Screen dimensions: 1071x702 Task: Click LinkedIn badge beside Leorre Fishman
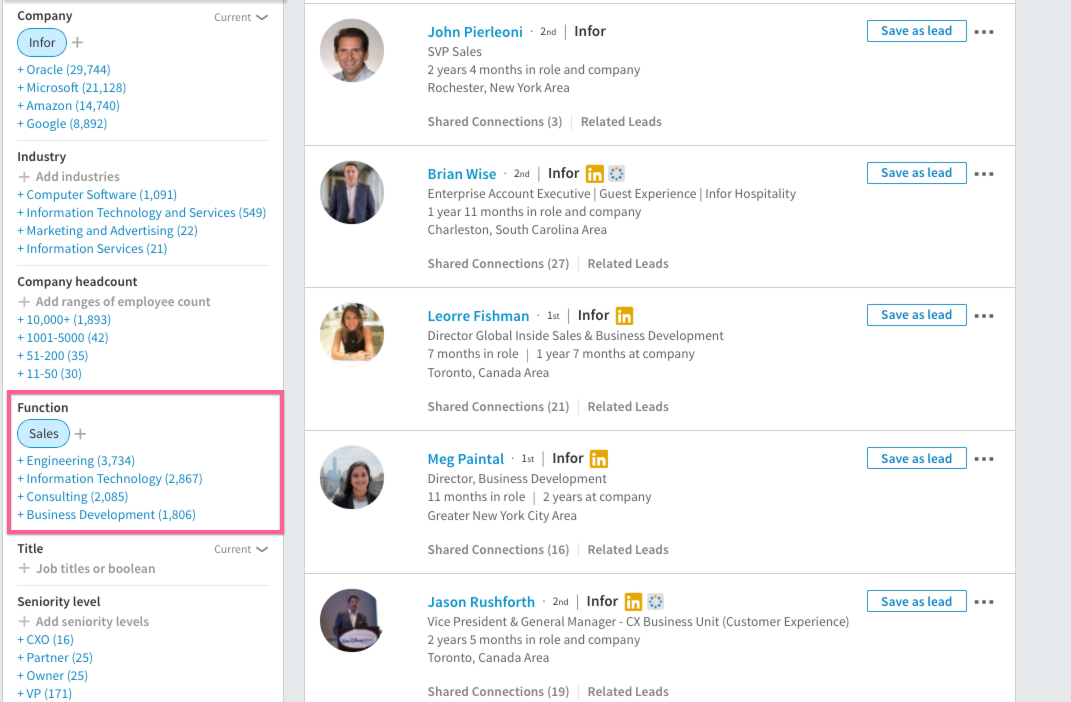(x=624, y=315)
